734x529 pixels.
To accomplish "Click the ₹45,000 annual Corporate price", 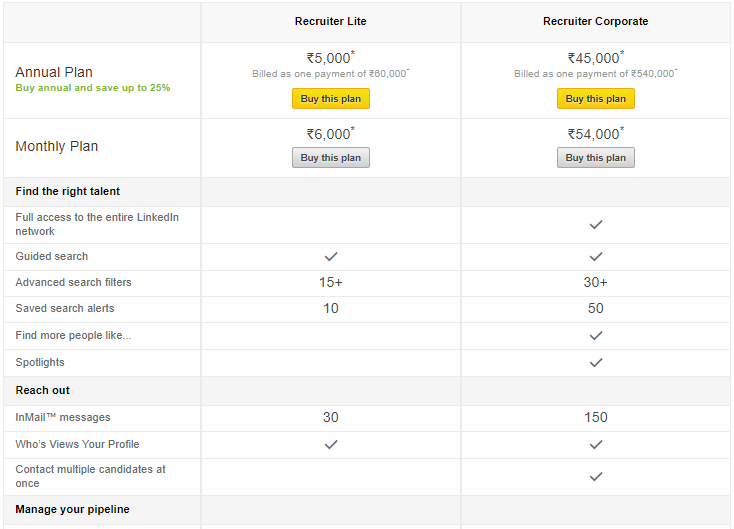I will (595, 58).
